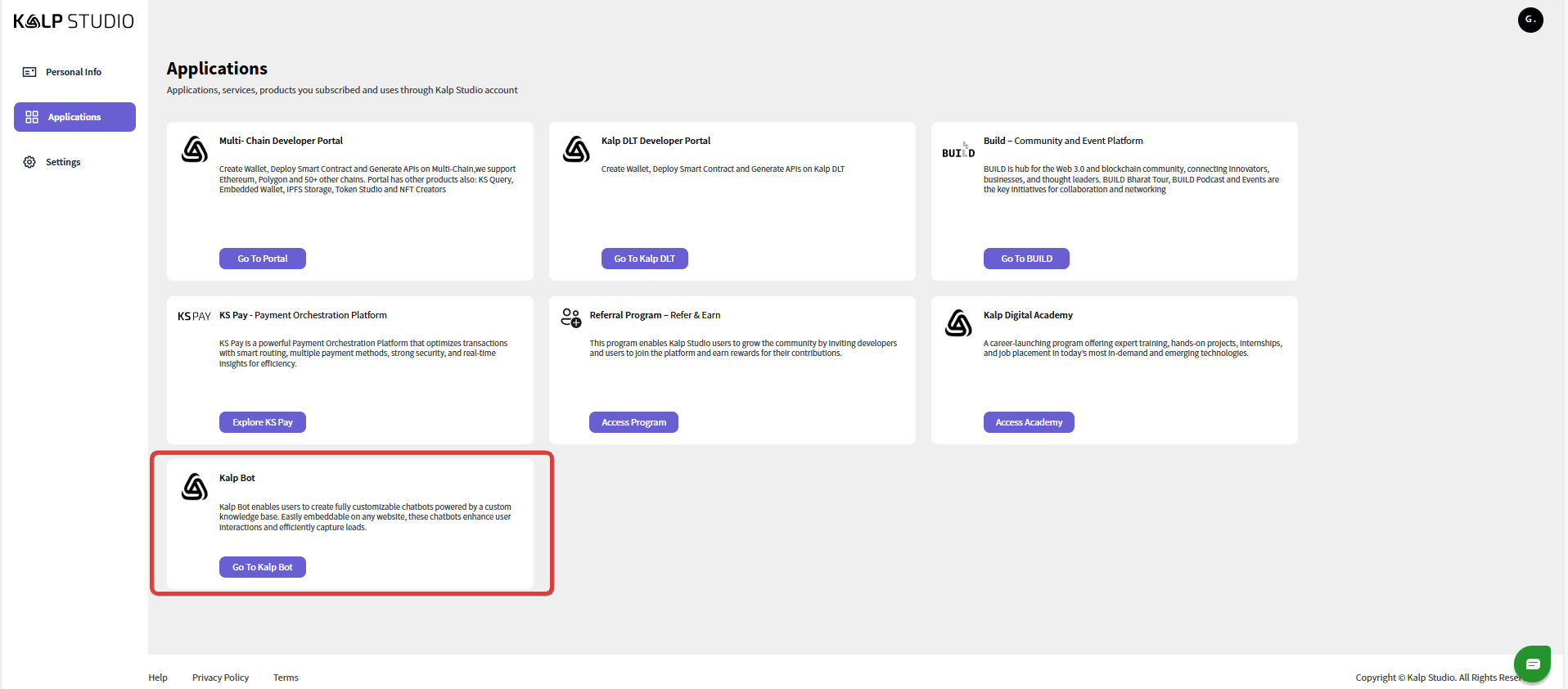Image resolution: width=1568 pixels, height=689 pixels.
Task: Click the Kalp Studio logo
Action: click(x=74, y=21)
